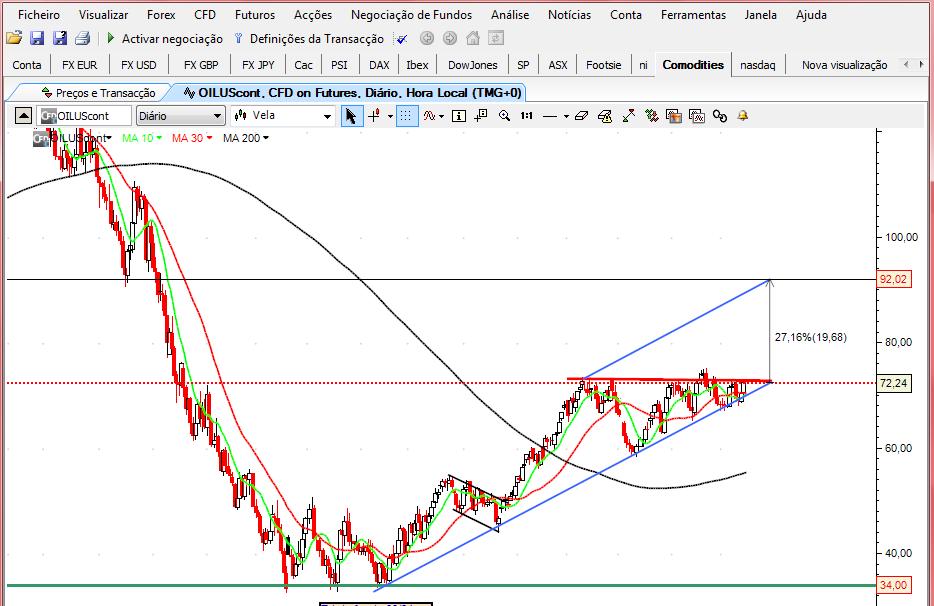The width and height of the screenshot is (934, 606).
Task: Select the eraser tool
Action: 581,116
